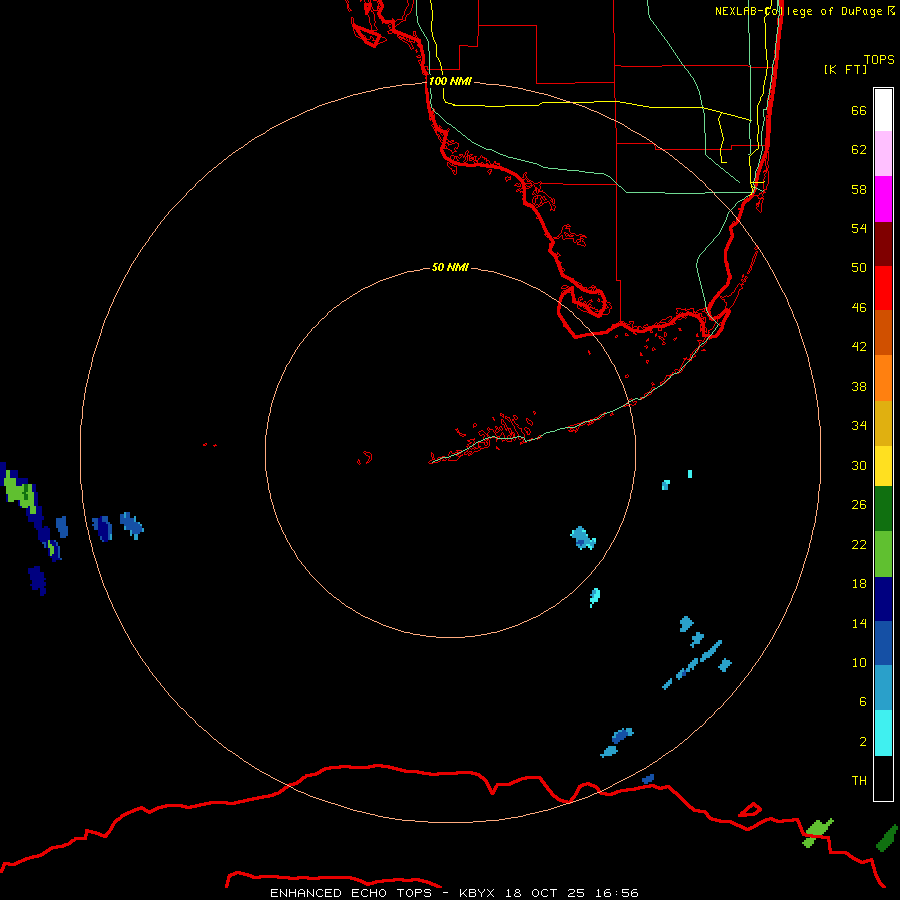This screenshot has height=900, width=900.
Task: Click the dark orange legend swatch
Action: pos(883,333)
